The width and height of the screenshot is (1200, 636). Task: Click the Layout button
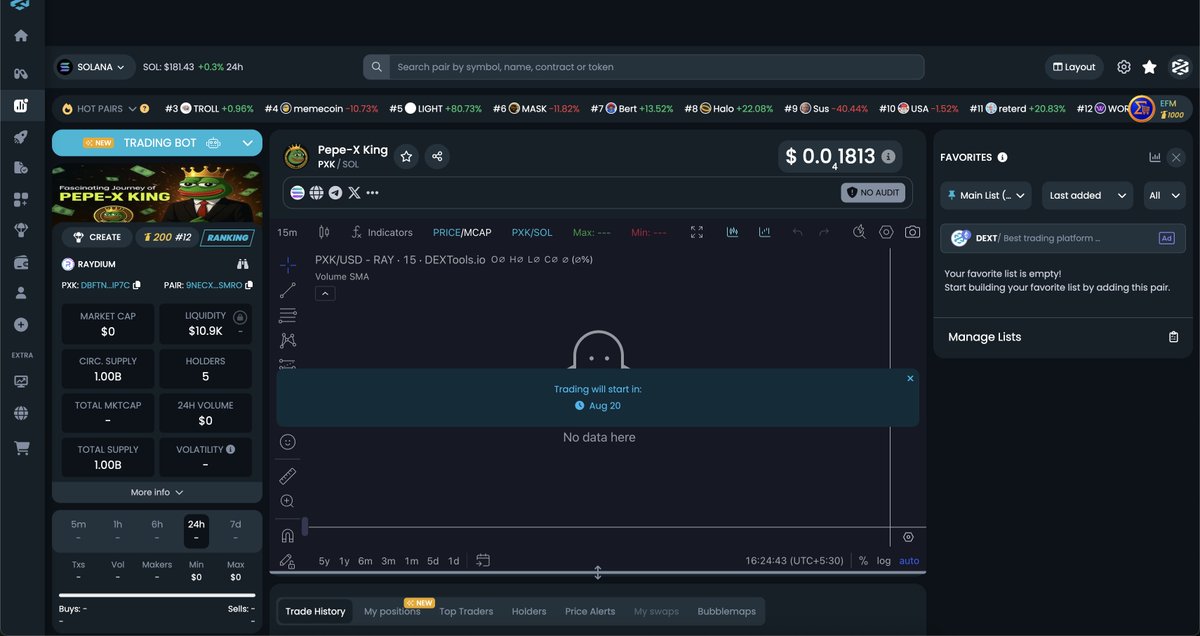[1073, 67]
